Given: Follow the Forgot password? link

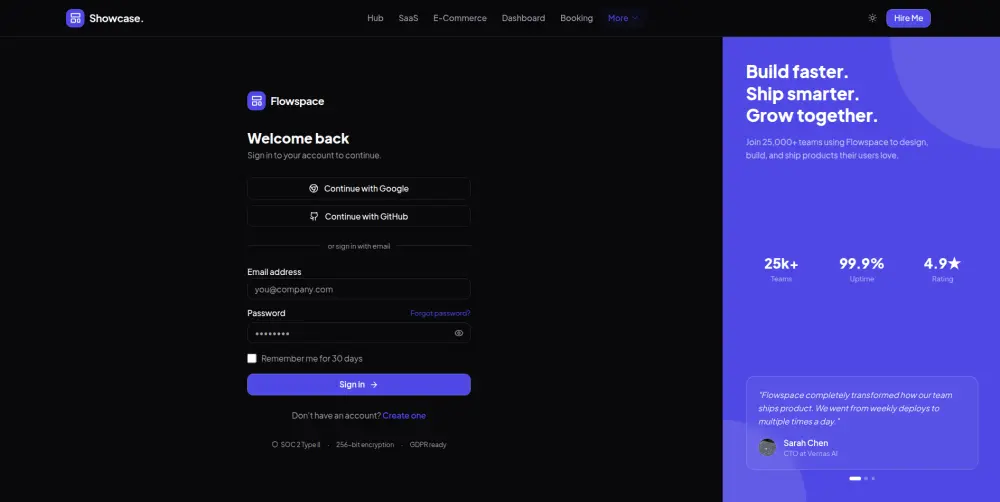Looking at the screenshot, I should pyautogui.click(x=440, y=313).
